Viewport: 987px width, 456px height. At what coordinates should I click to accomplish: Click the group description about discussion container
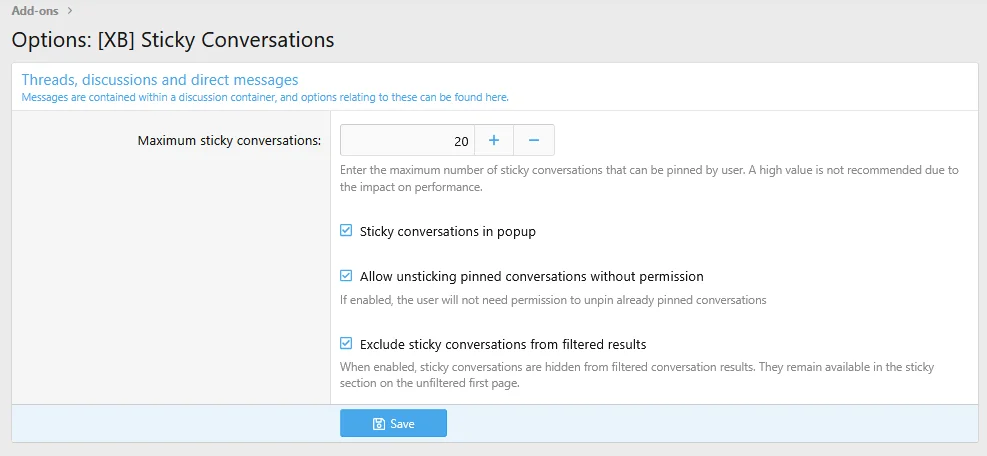click(265, 98)
